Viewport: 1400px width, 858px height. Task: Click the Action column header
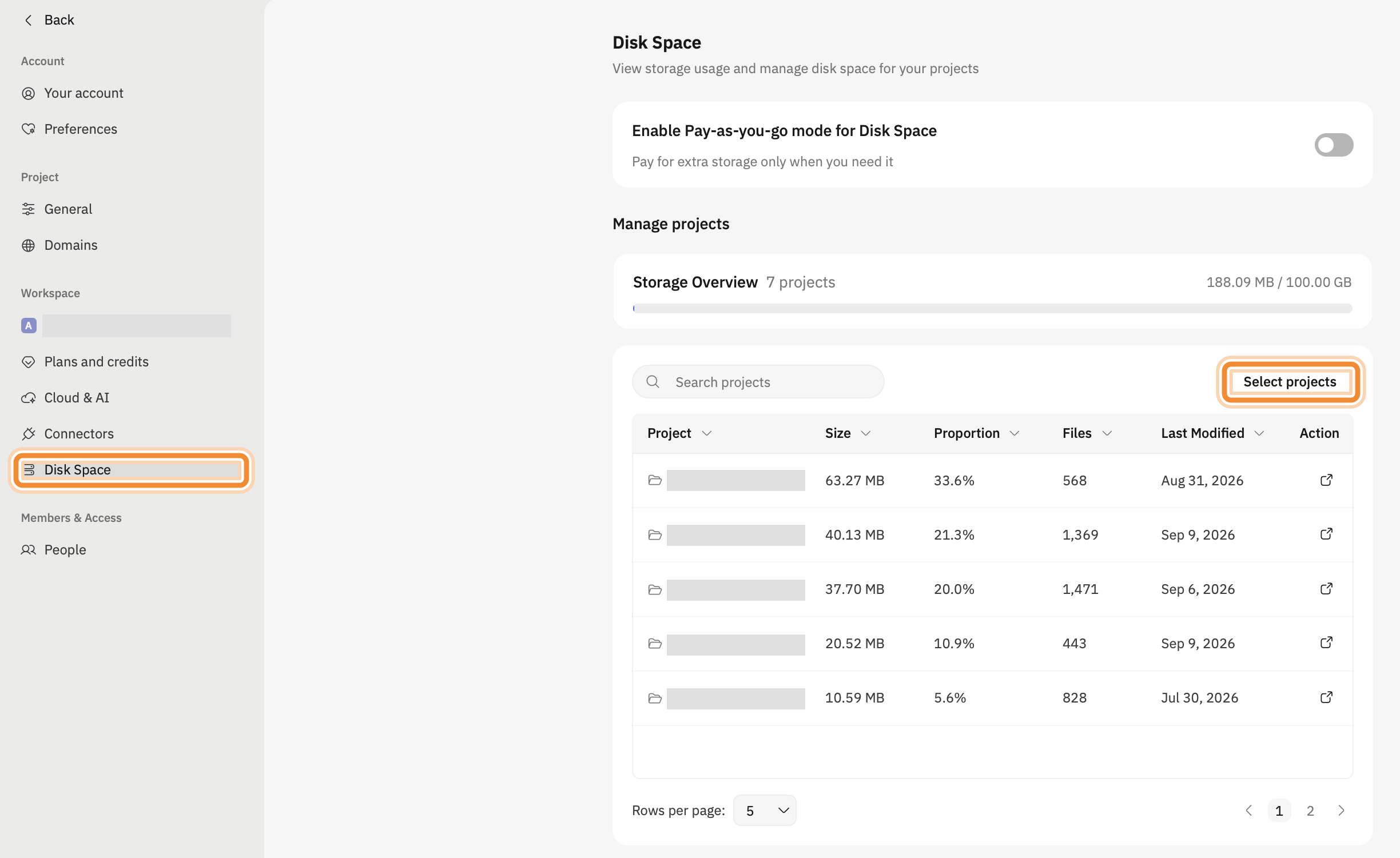(x=1319, y=433)
